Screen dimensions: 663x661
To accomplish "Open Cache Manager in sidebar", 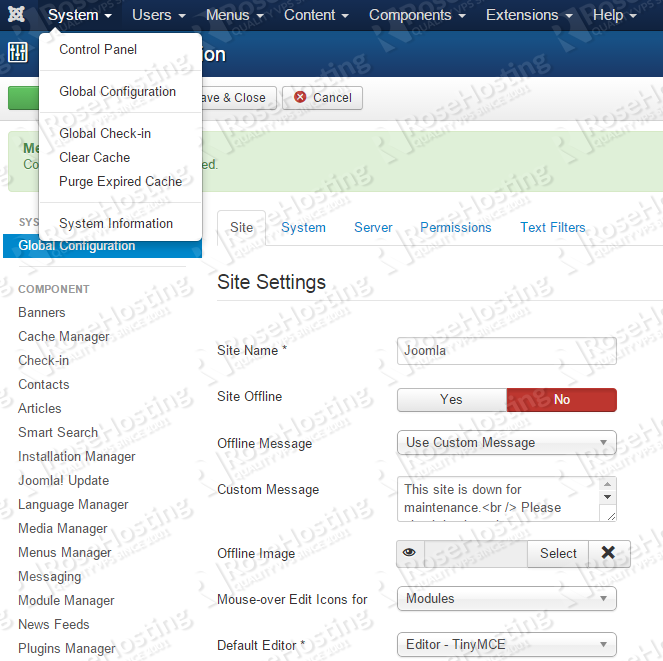I will (x=64, y=337).
